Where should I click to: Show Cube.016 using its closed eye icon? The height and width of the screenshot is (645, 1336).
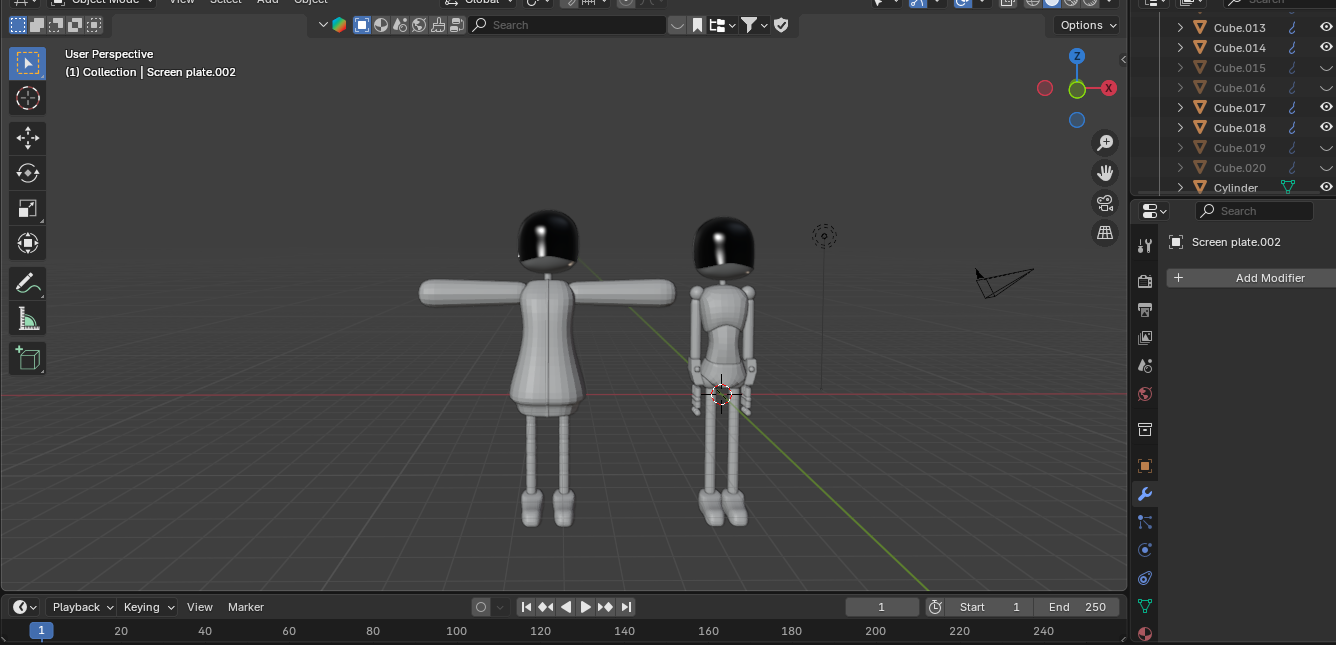click(1326, 88)
